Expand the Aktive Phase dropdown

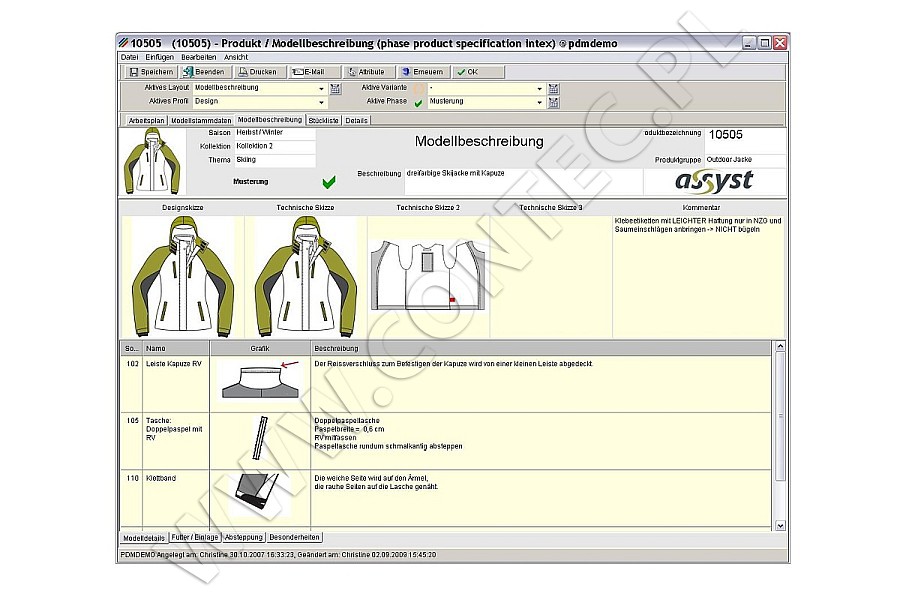point(540,102)
